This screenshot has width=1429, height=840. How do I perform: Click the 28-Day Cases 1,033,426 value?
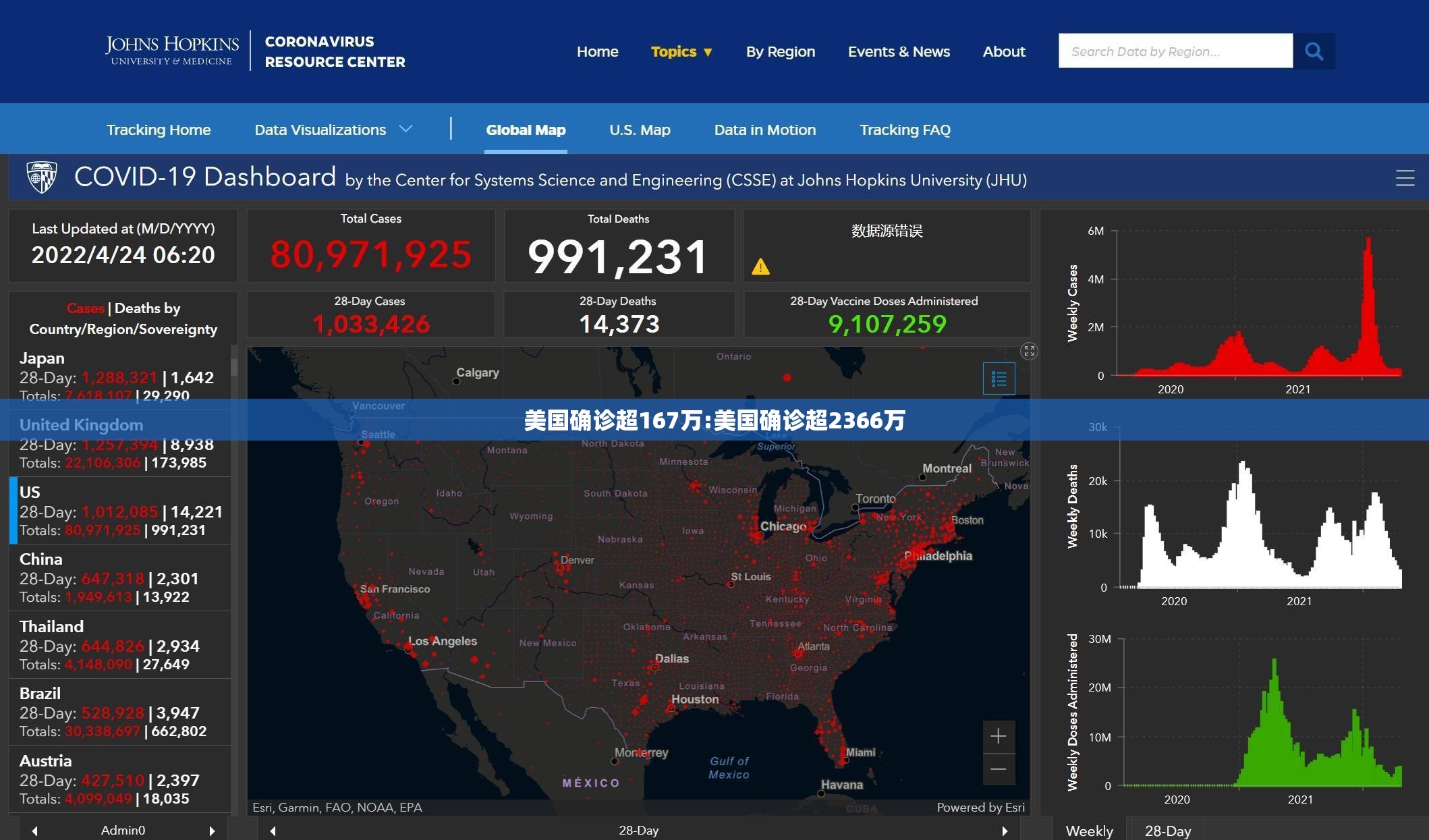pyautogui.click(x=370, y=324)
